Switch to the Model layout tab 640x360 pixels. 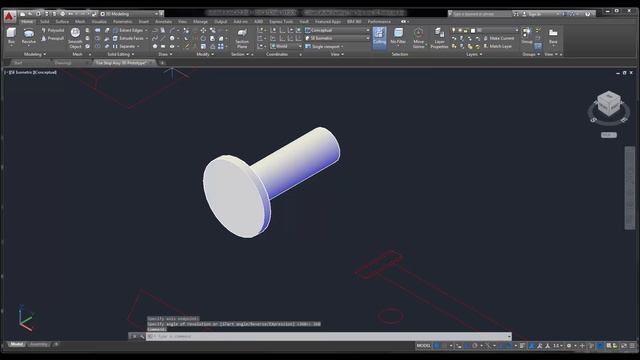(16, 344)
